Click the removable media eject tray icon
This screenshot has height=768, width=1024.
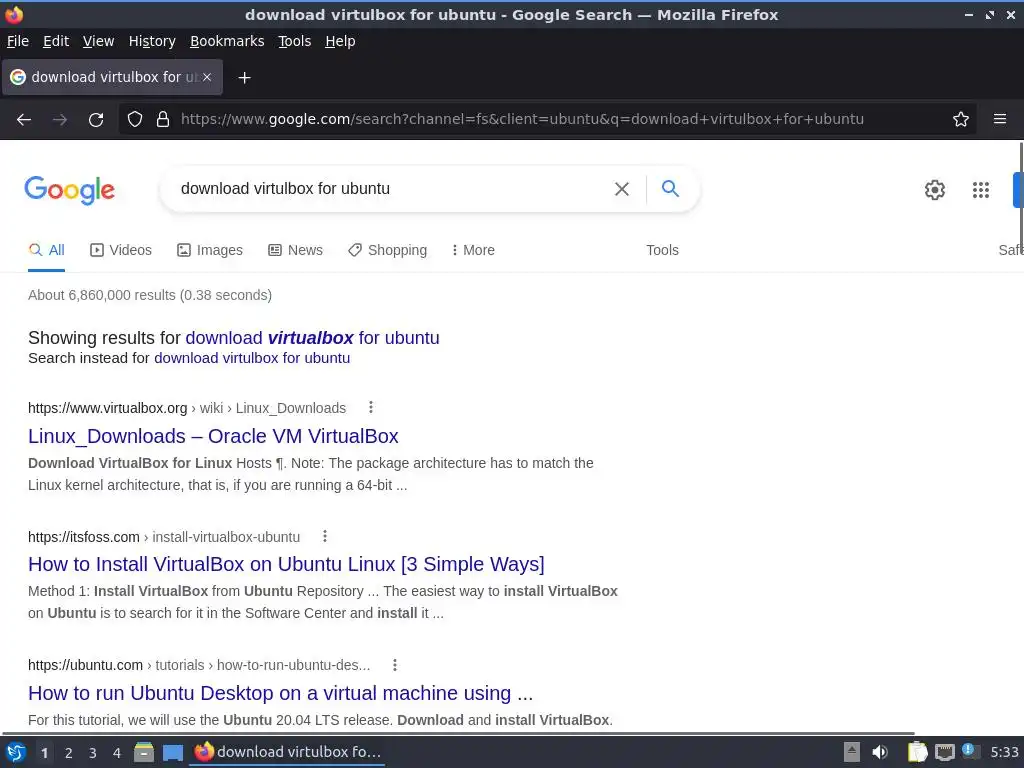click(852, 752)
